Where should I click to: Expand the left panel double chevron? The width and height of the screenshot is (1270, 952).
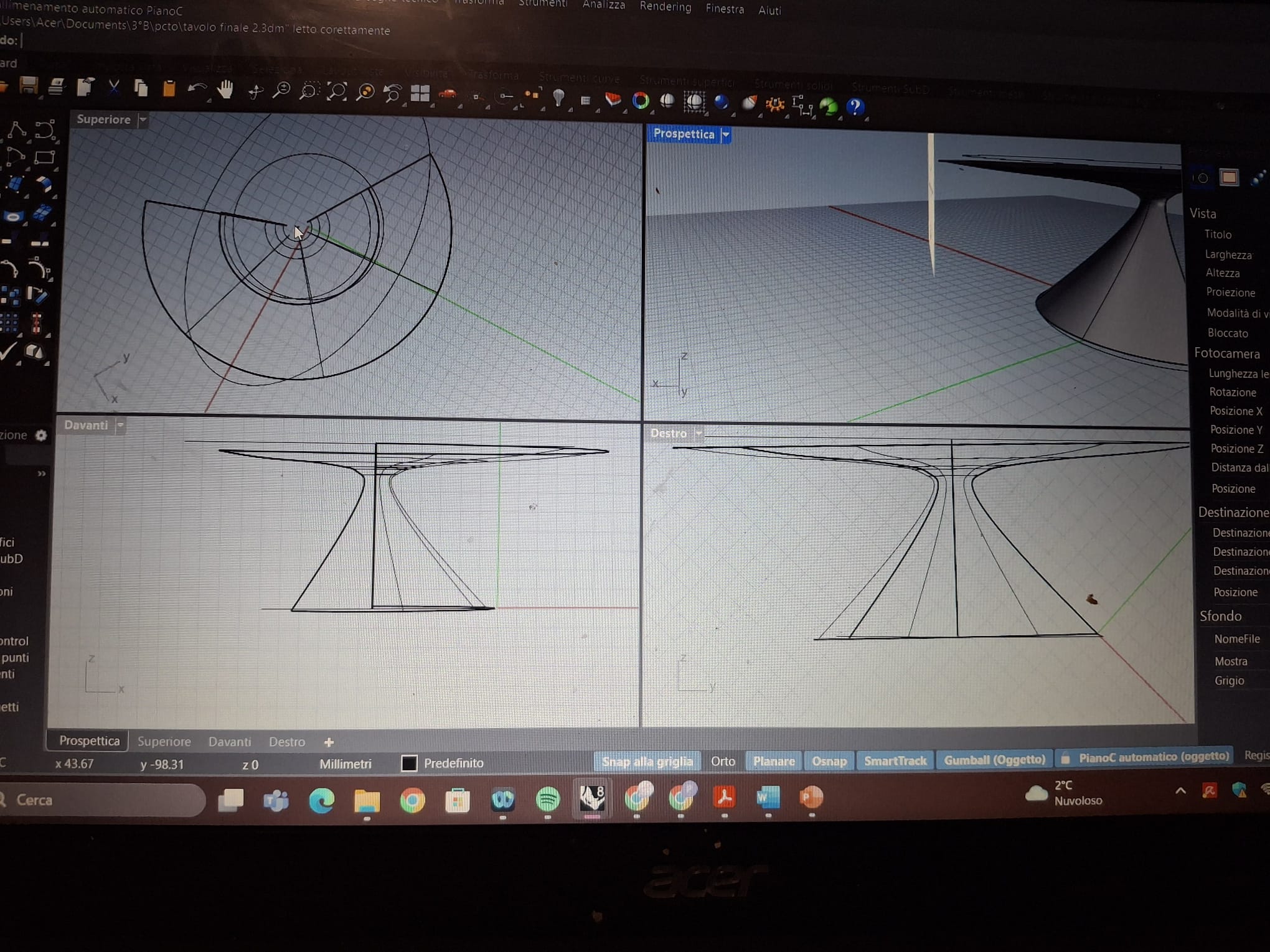pyautogui.click(x=42, y=474)
